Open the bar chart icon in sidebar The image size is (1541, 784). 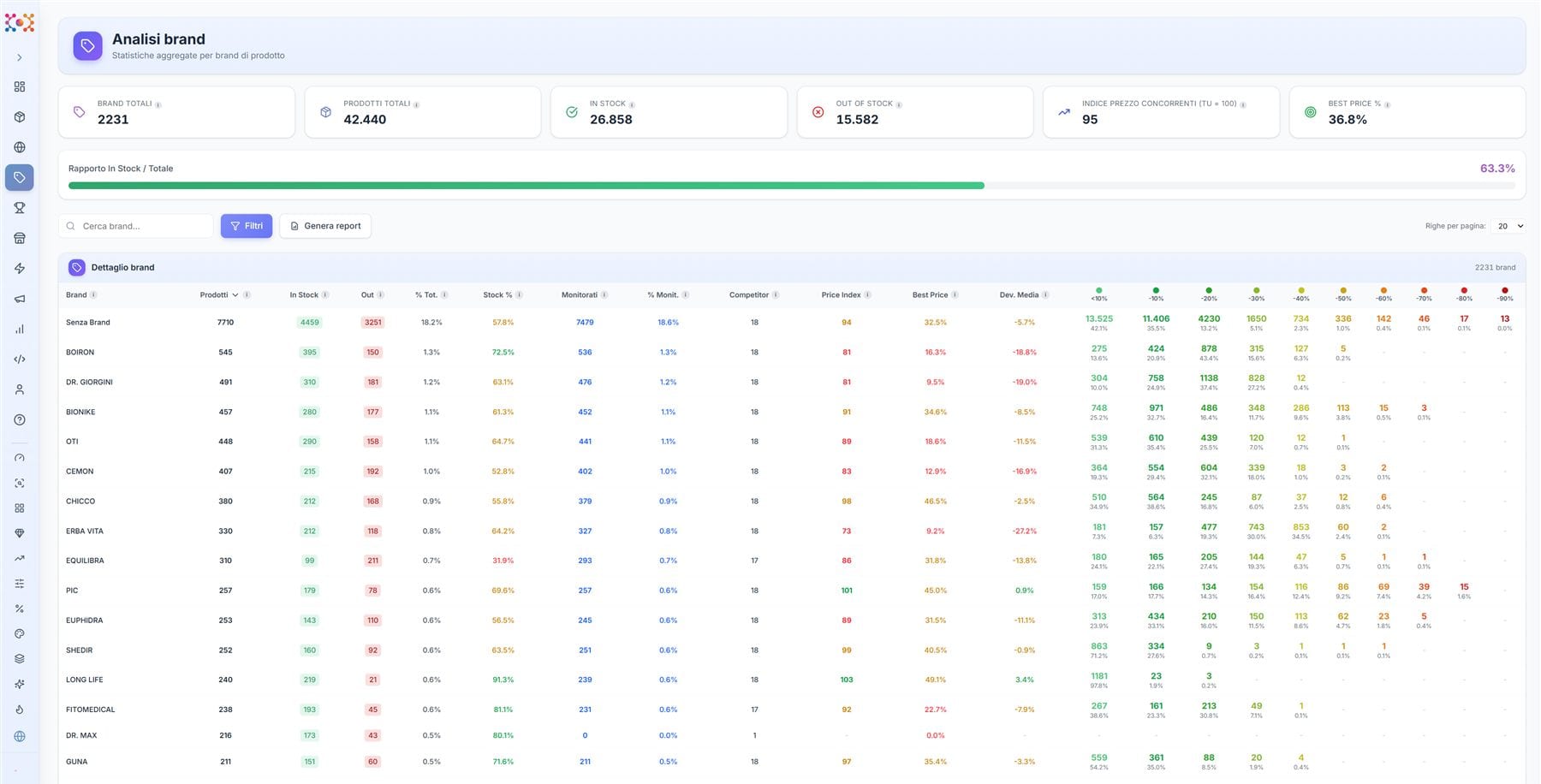19,329
